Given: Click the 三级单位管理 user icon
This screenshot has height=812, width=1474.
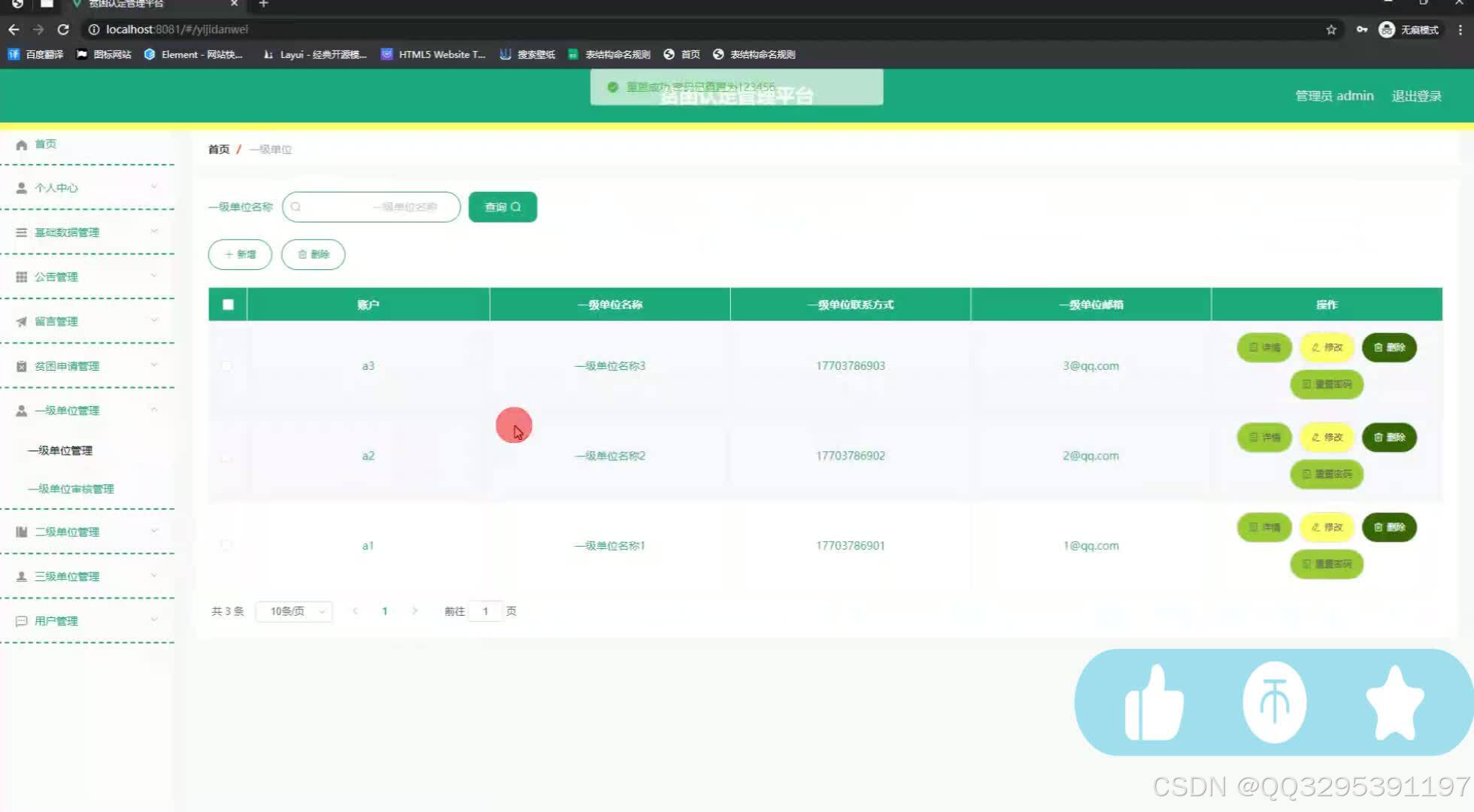Looking at the screenshot, I should coord(21,577).
